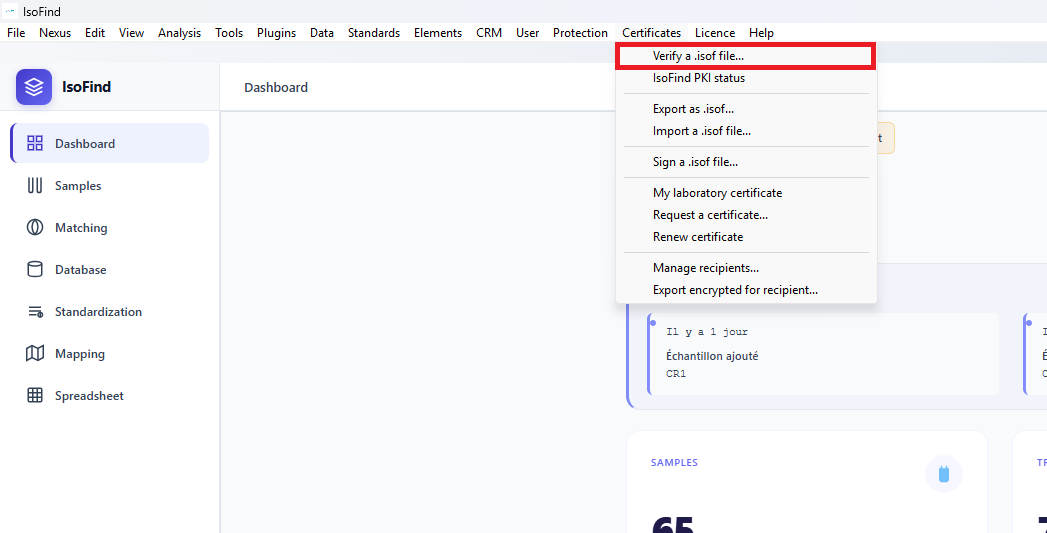This screenshot has height=533, width=1047.
Task: Open the Plugins menu
Action: pyautogui.click(x=276, y=33)
